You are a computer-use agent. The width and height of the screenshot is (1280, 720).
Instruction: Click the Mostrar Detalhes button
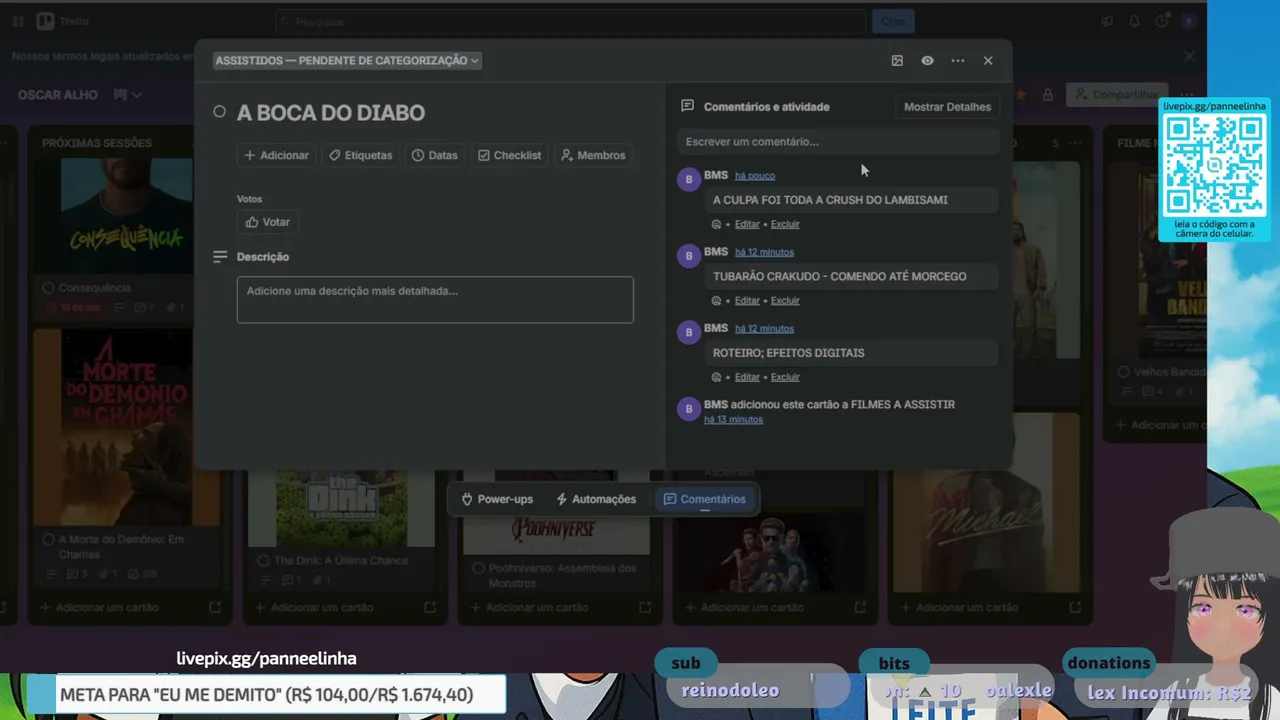tap(947, 107)
